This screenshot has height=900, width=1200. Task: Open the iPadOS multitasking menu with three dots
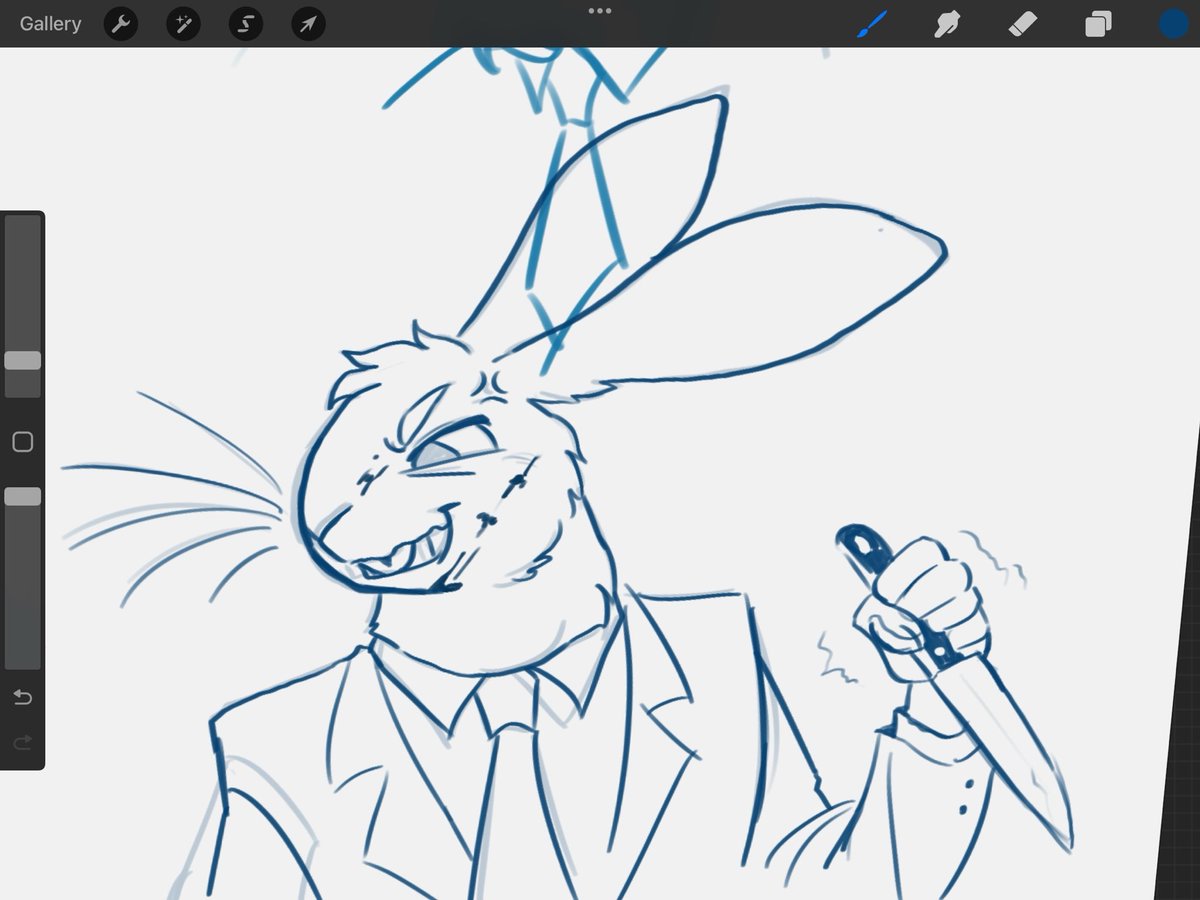pos(600,12)
